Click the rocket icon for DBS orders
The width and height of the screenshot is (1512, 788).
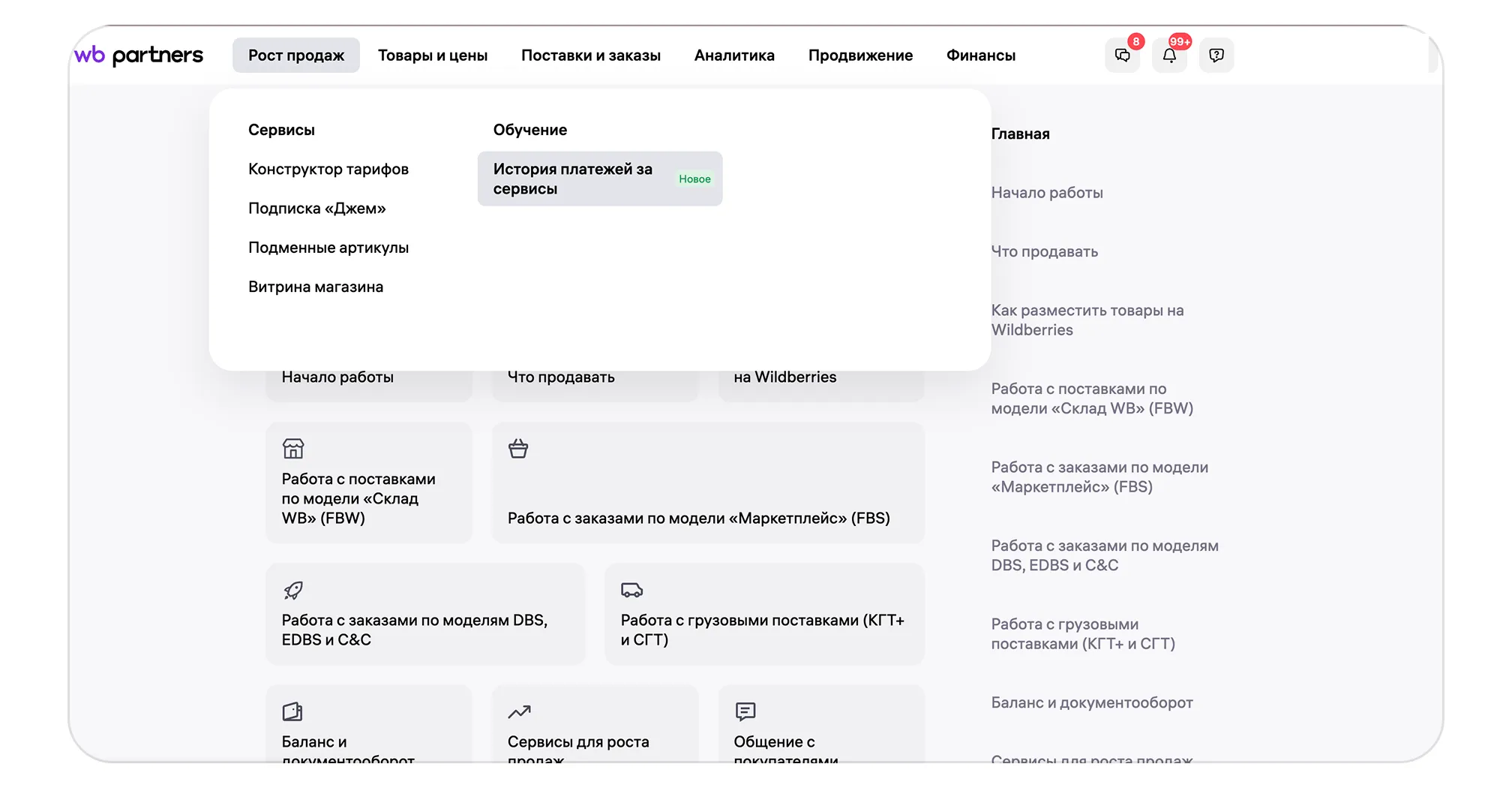pyautogui.click(x=293, y=590)
